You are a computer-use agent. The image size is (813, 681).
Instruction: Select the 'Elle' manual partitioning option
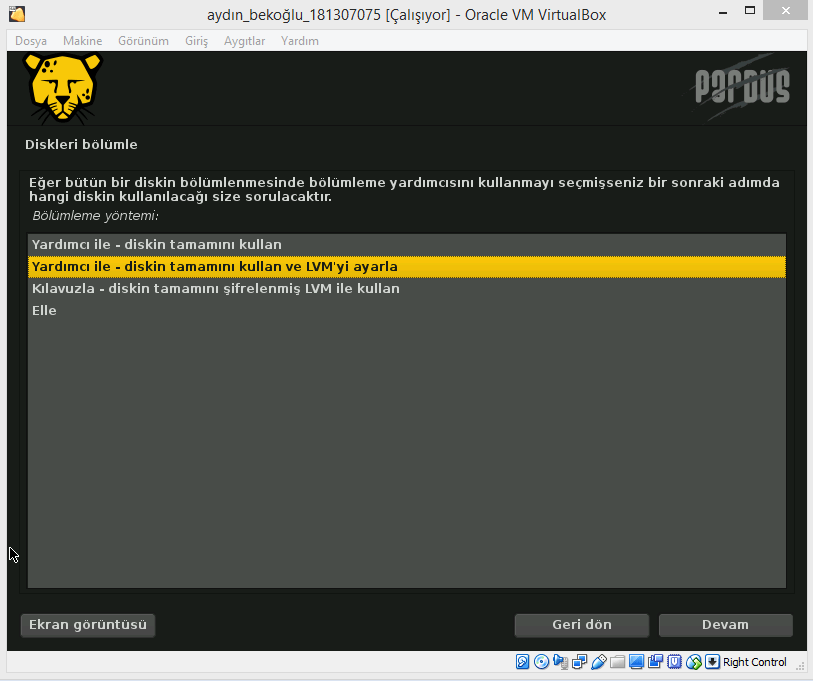pyautogui.click(x=406, y=310)
